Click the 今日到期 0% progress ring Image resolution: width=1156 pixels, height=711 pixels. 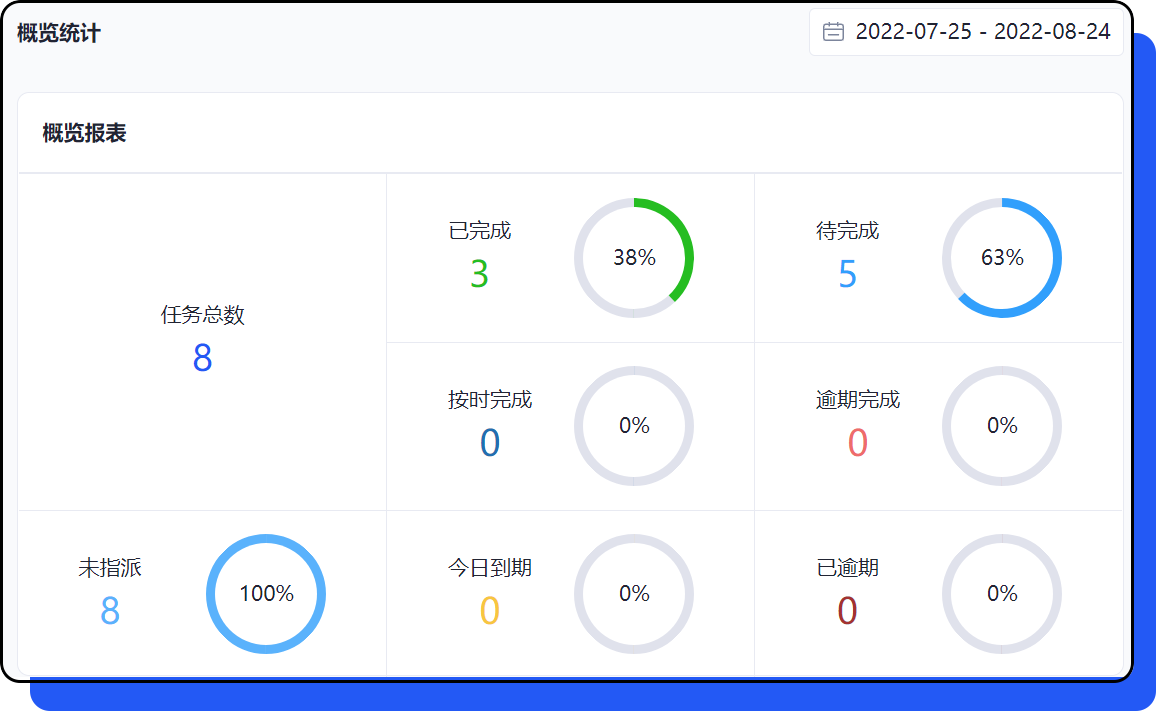click(634, 594)
